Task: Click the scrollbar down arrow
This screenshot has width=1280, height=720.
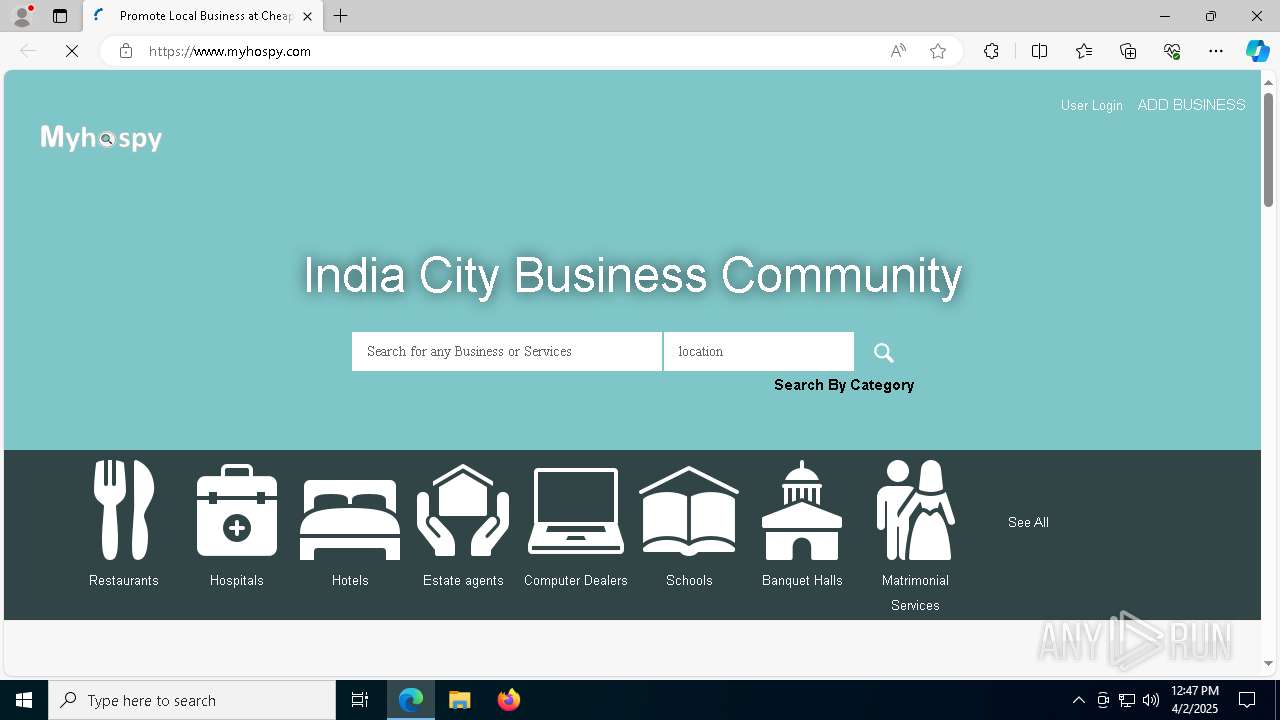Action: 1268,663
